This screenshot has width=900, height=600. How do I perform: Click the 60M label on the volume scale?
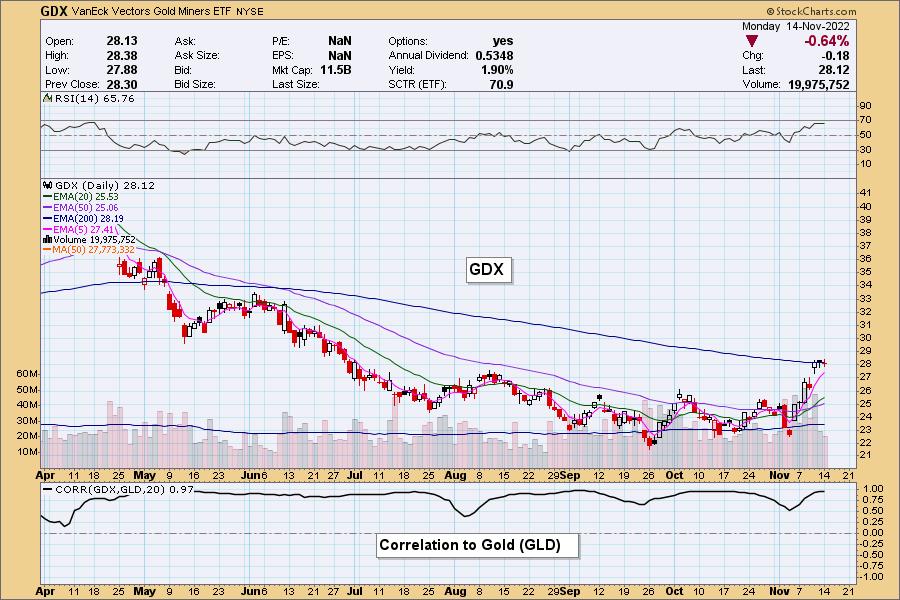click(x=27, y=374)
